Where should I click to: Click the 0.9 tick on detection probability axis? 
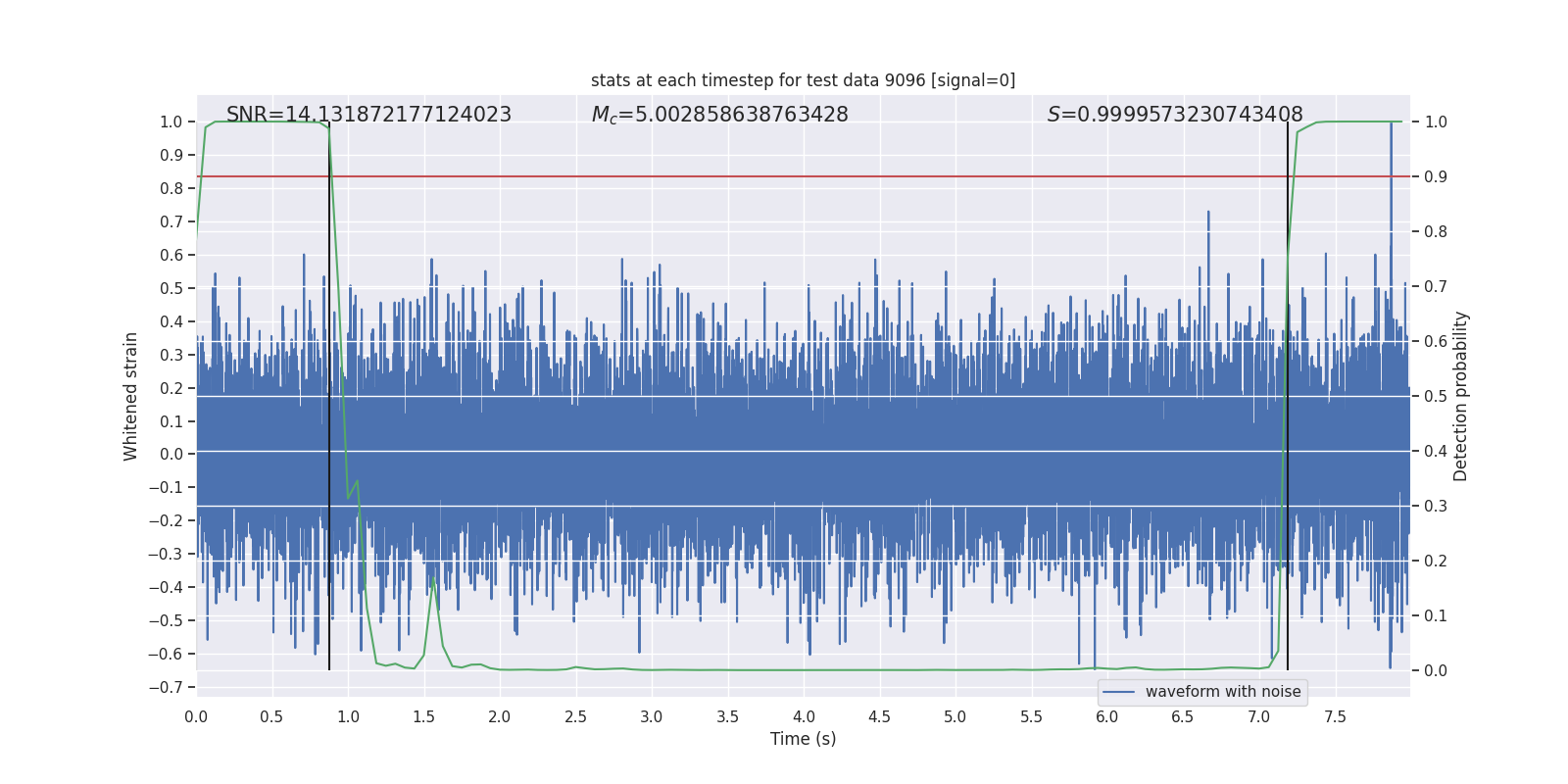click(1436, 176)
